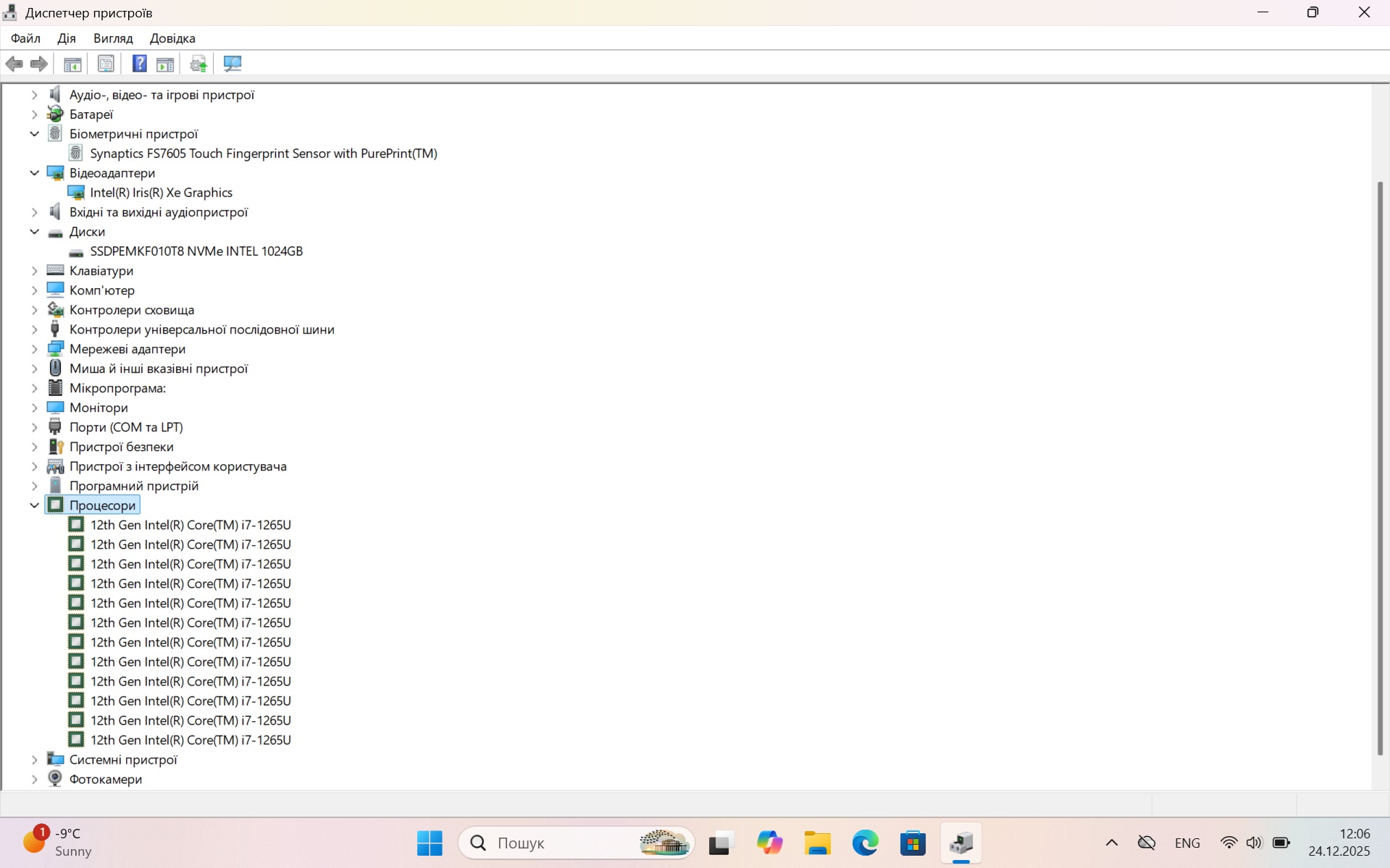Collapse the Відеоадаптери category
Screen dimensions: 1390x868
(34, 173)
